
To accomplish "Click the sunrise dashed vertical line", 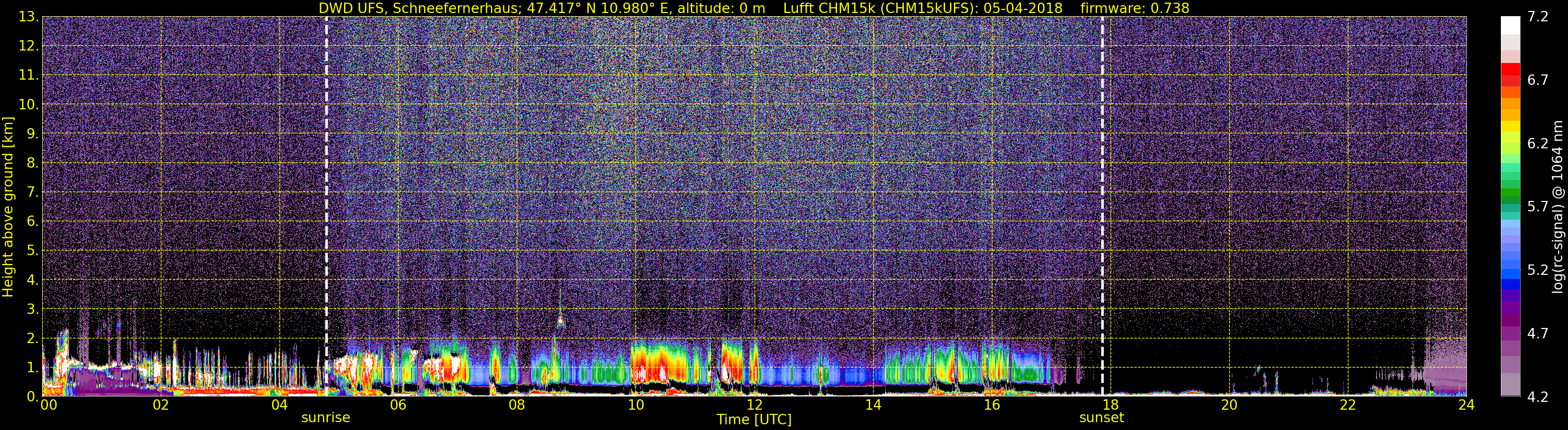I will coord(326,207).
